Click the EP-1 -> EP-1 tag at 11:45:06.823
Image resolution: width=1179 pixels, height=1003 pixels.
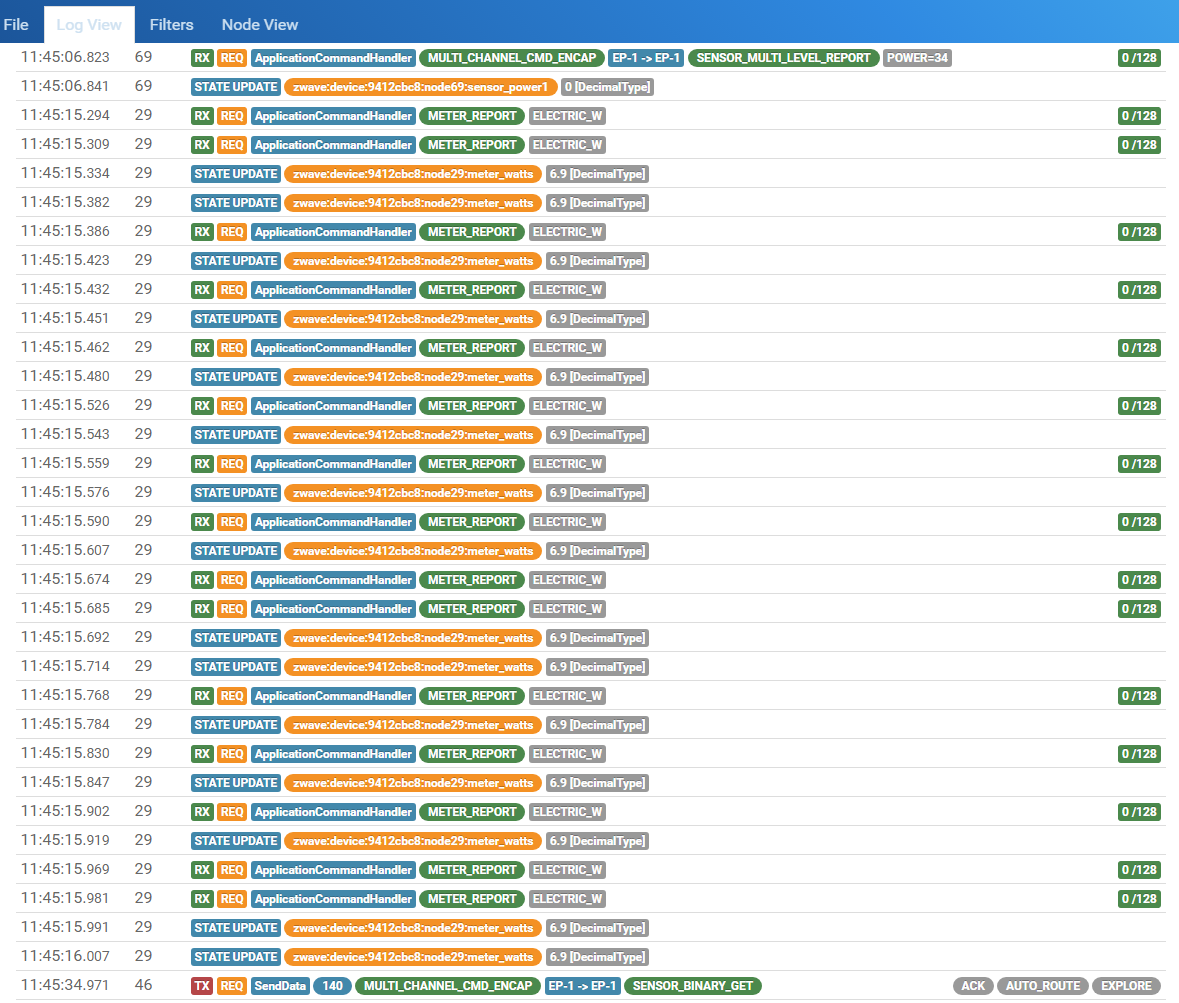pos(646,58)
